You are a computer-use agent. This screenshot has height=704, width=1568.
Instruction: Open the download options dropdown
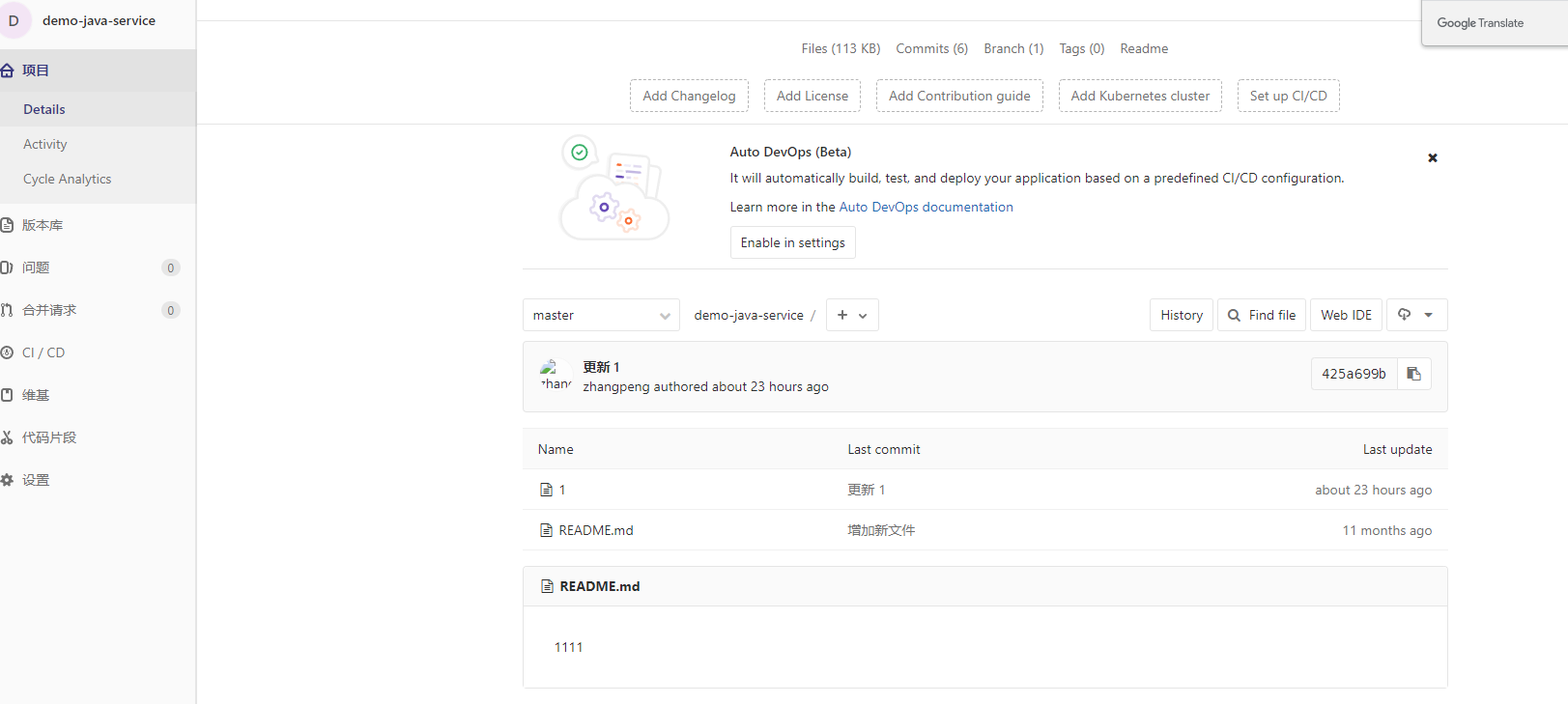(1416, 315)
